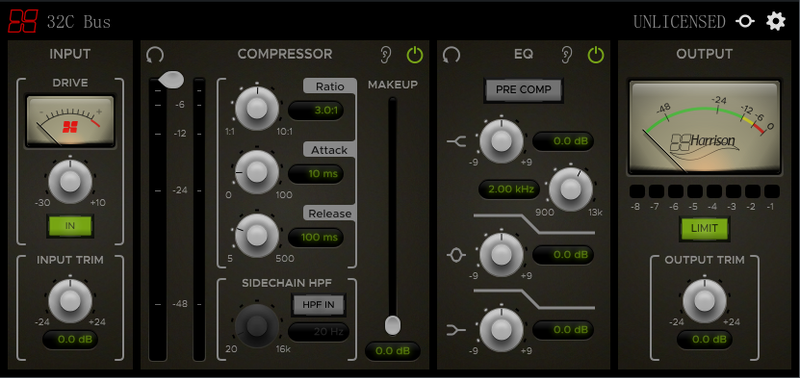The image size is (800, 378).
Task: Click the mid EQ frequency knob
Action: (570, 190)
